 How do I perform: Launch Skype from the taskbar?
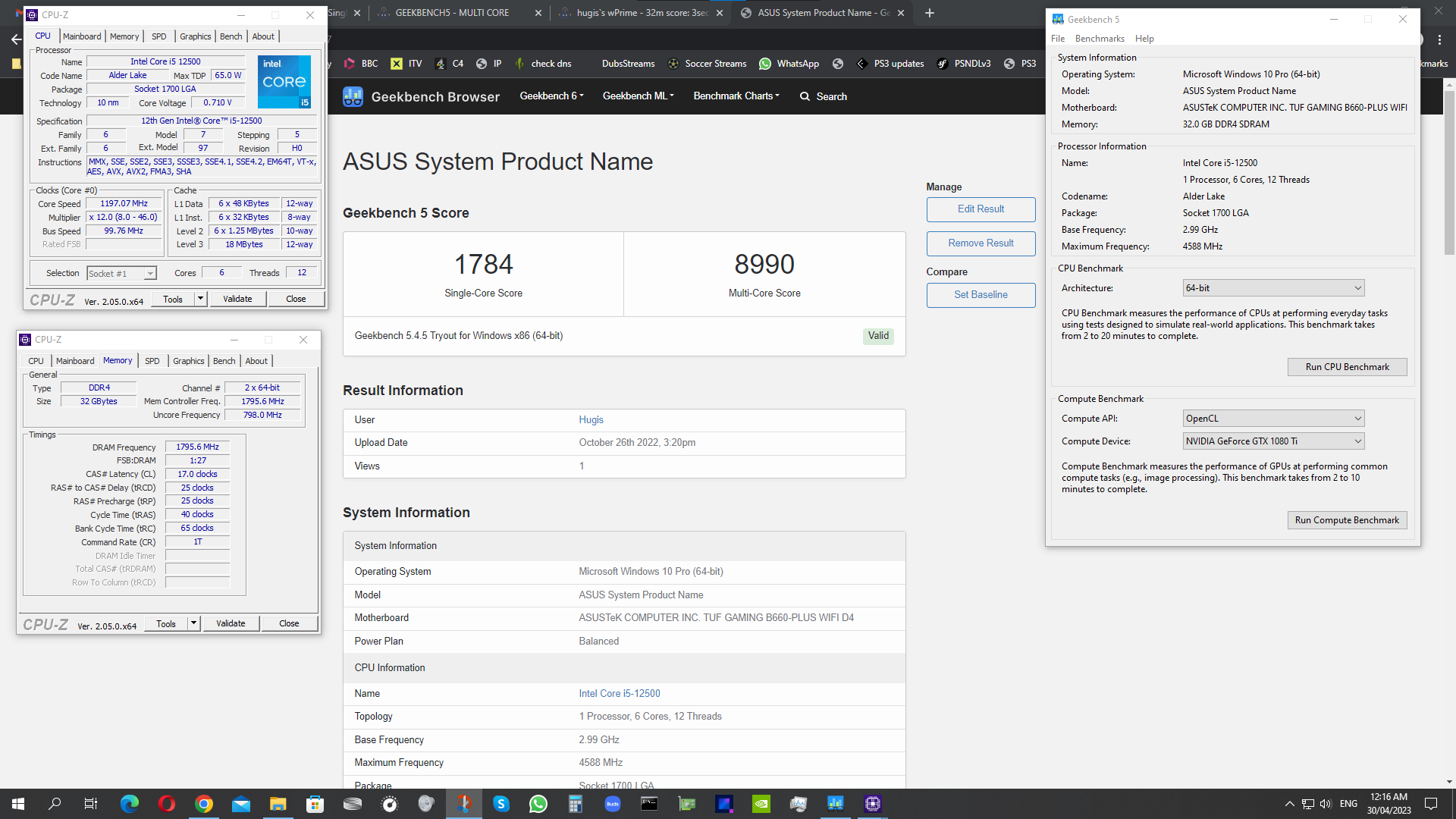(501, 804)
